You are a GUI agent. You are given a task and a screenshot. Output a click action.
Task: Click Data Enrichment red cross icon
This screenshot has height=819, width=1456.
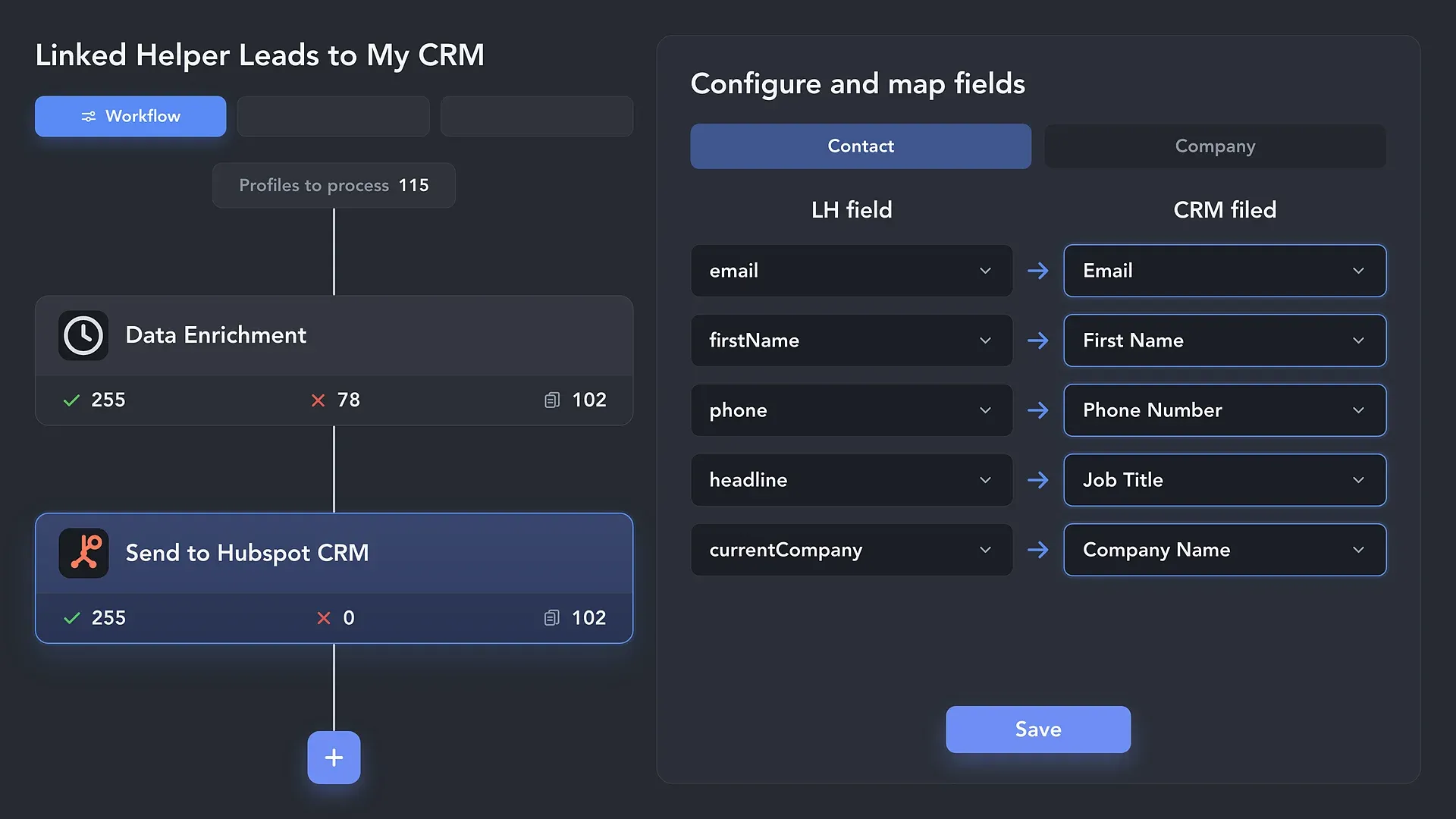tap(318, 400)
